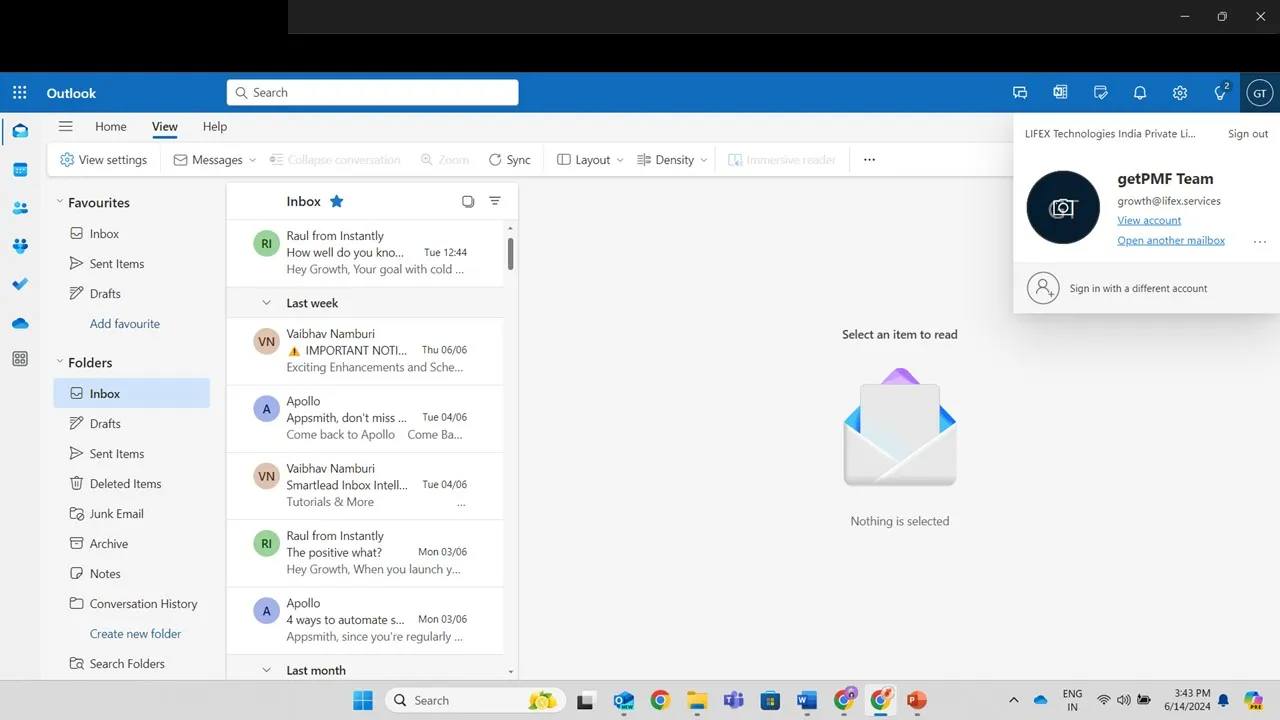
Task: Open the app launcher grid icon
Action: point(19,93)
